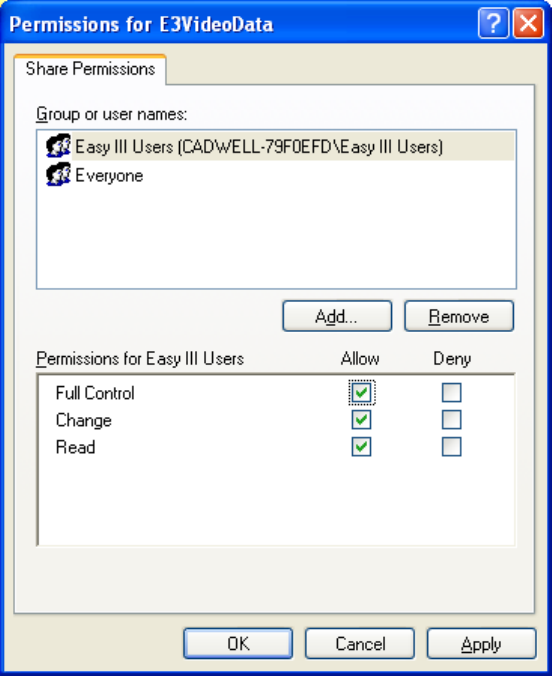Click the Easy III Users group icon

point(58,146)
